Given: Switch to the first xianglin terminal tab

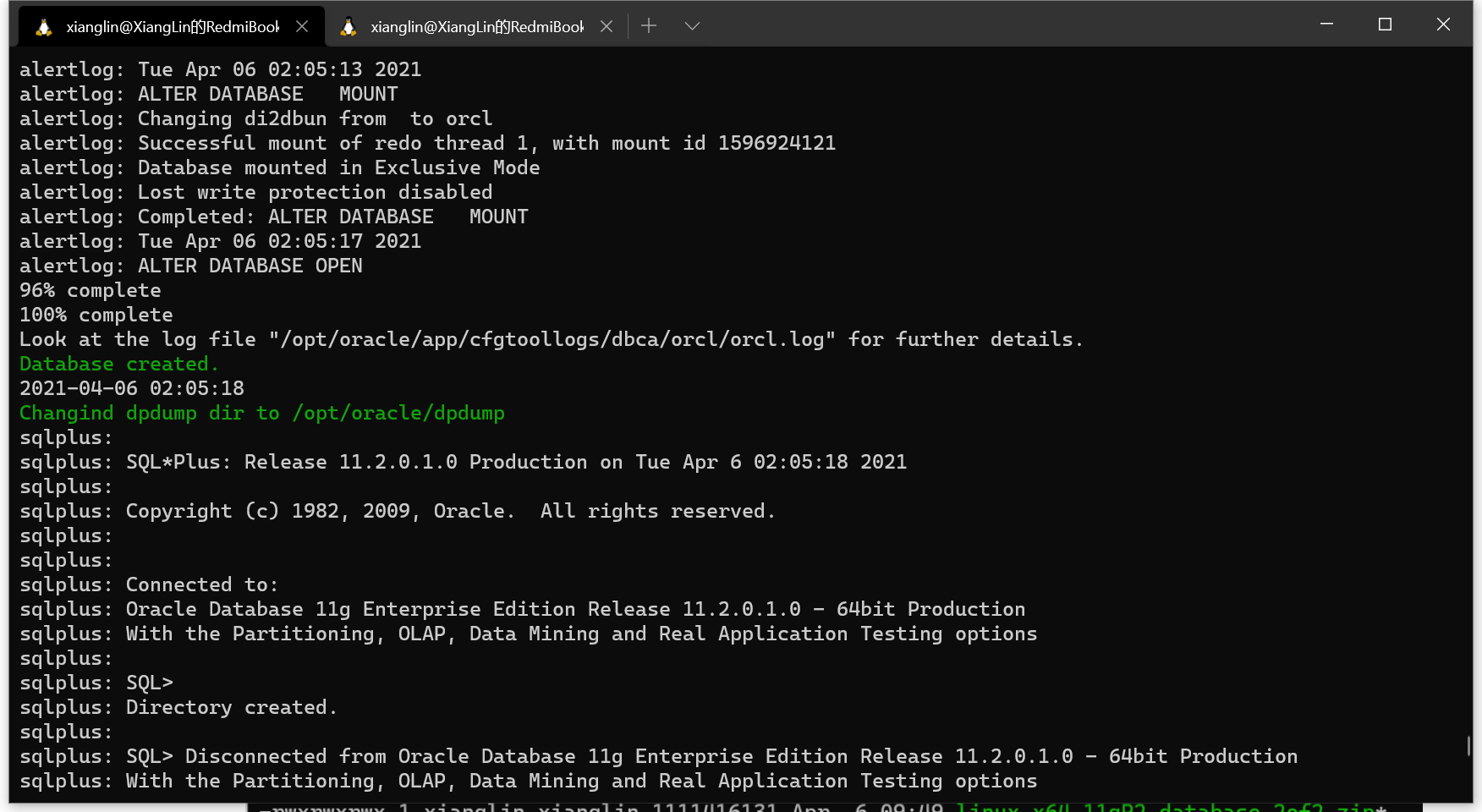Looking at the screenshot, I should pyautogui.click(x=172, y=26).
